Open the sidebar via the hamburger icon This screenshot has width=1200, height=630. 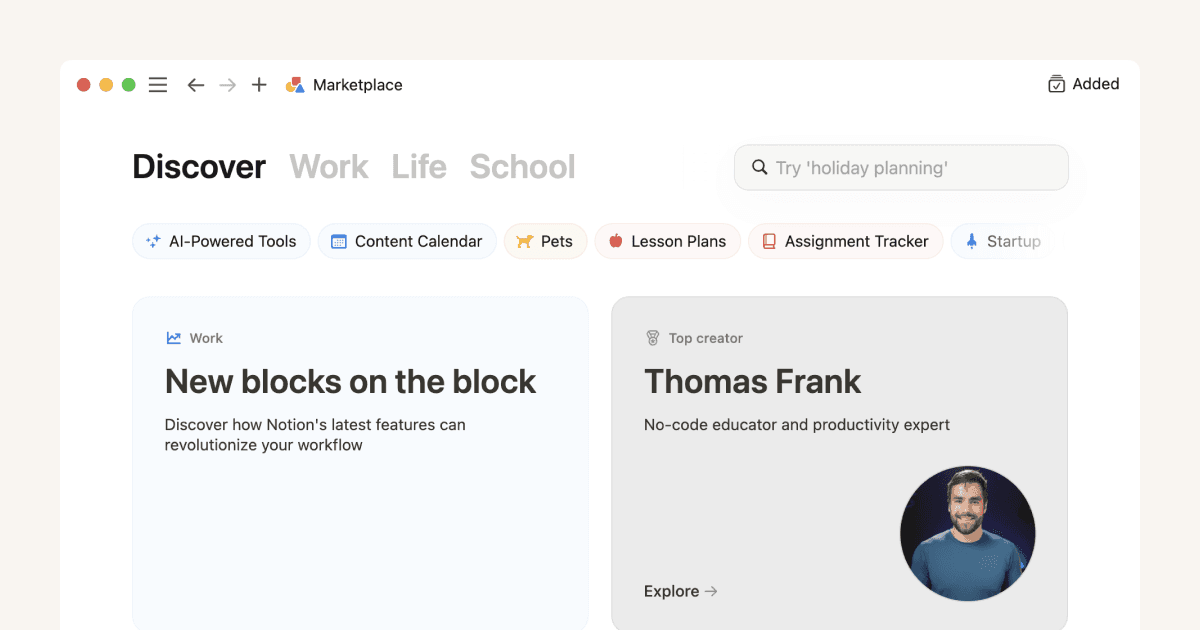[157, 84]
